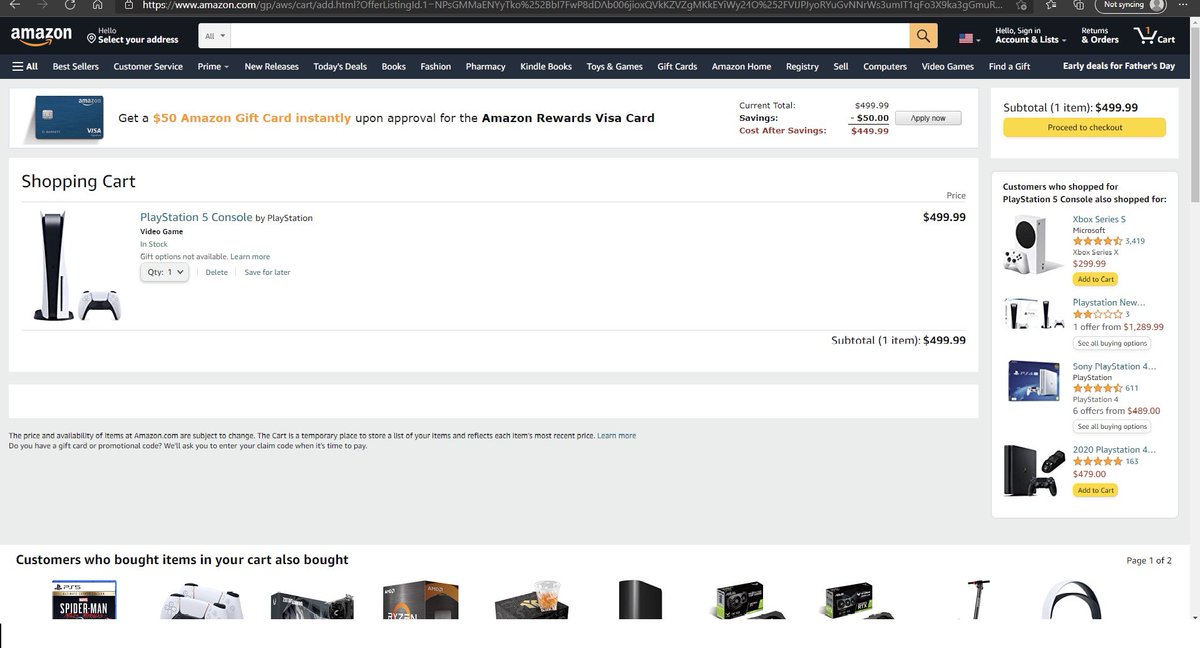1200x648 pixels.
Task: Add 2020 Playstation 4 to cart
Action: pyautogui.click(x=1095, y=490)
